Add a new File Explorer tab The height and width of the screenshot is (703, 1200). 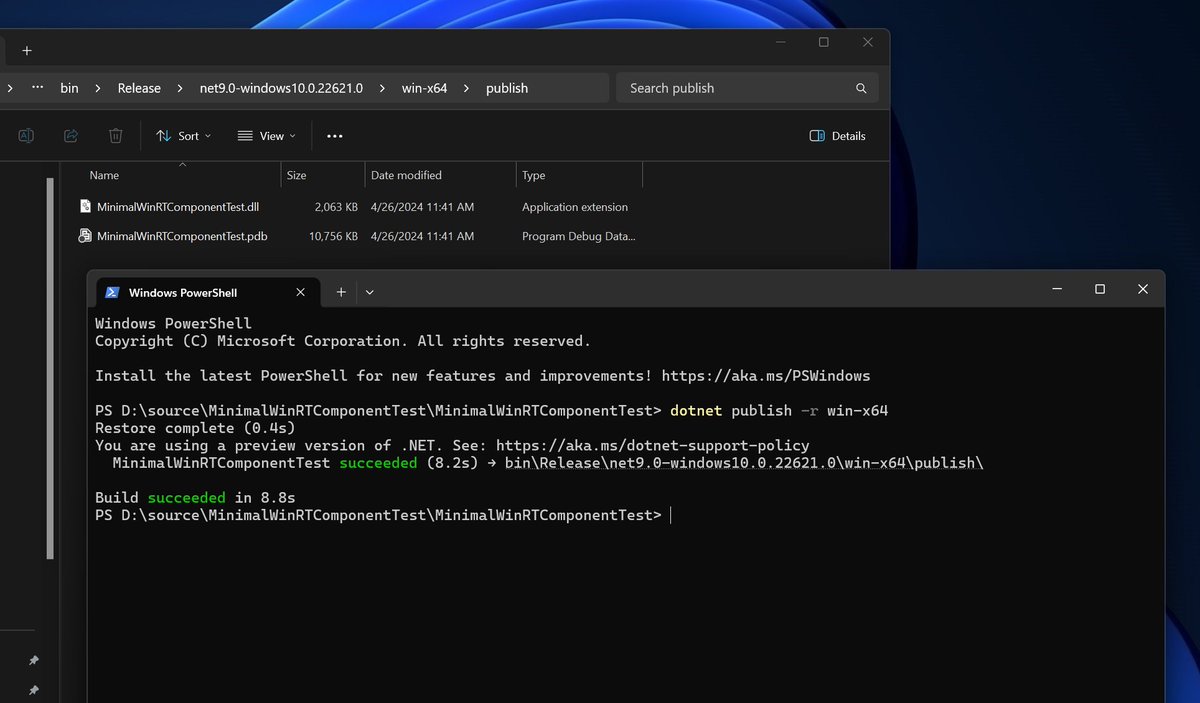[27, 50]
